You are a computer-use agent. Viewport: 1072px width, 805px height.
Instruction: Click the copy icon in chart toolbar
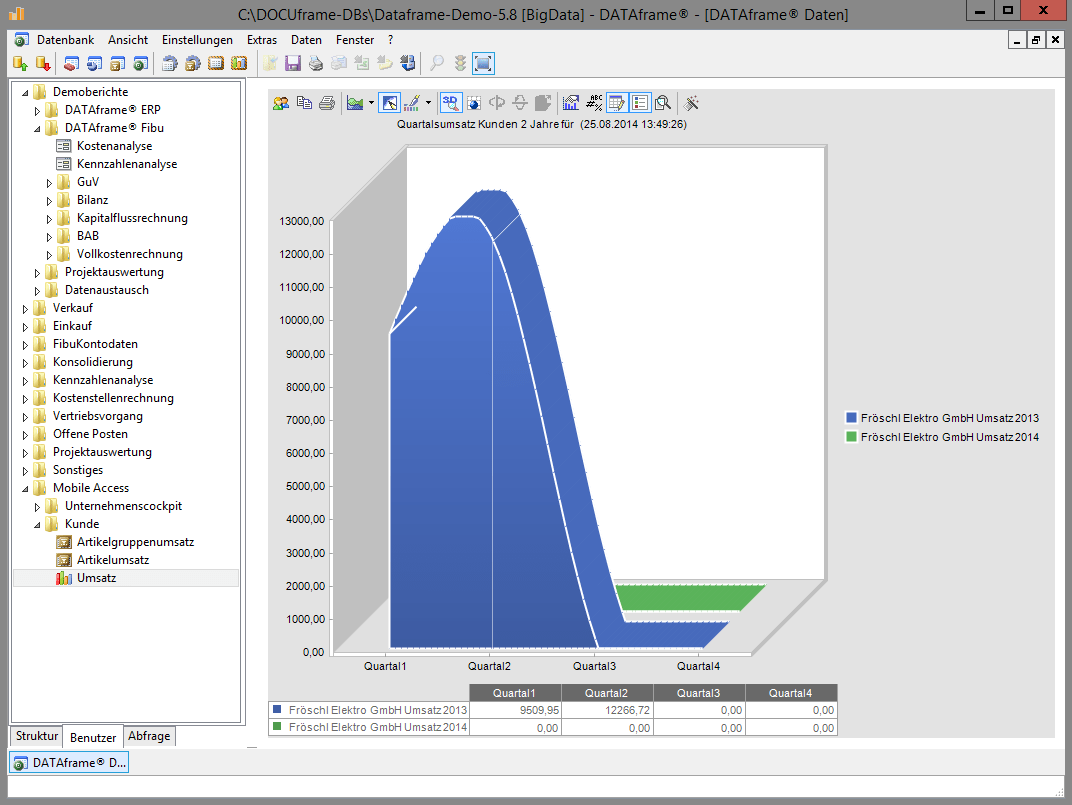(x=304, y=102)
